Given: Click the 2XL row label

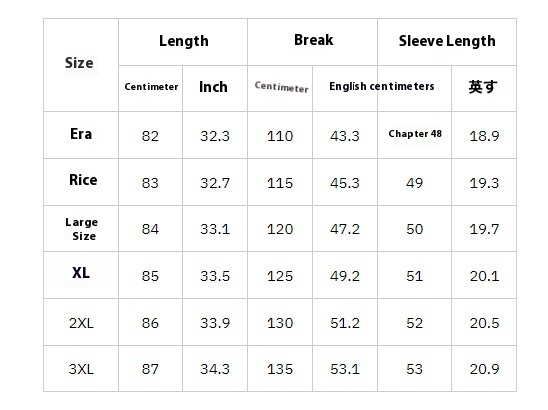Looking at the screenshot, I should pos(81,323).
